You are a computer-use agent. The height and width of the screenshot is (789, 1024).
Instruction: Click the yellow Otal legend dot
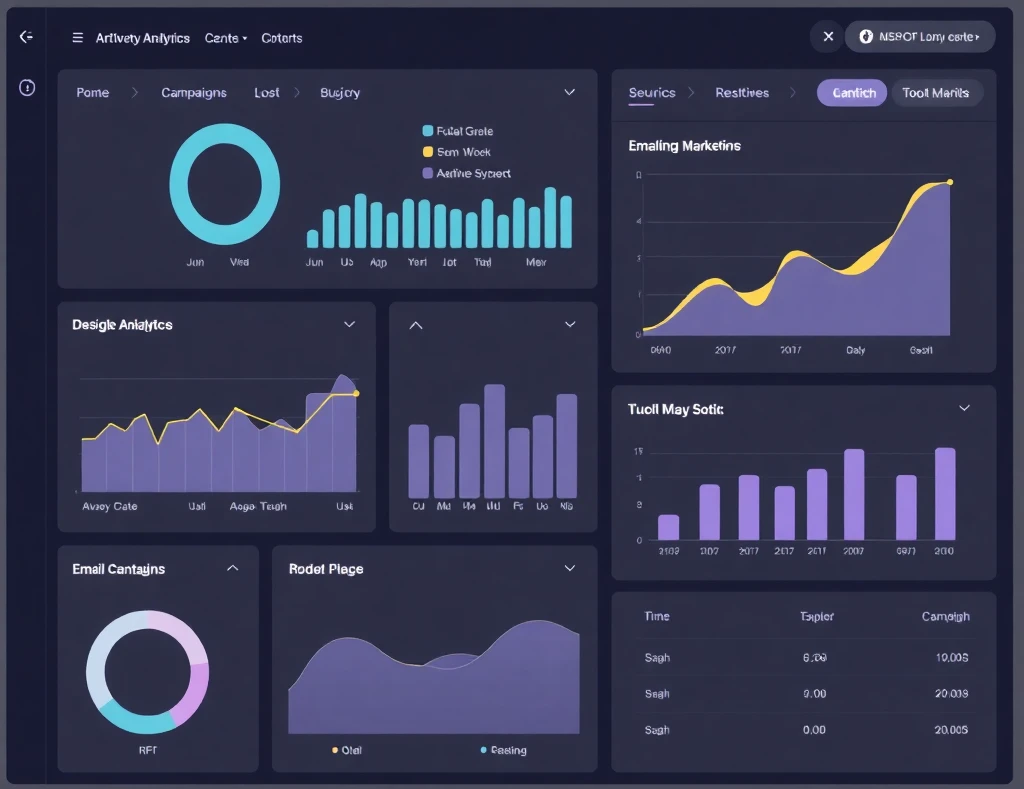pos(335,750)
